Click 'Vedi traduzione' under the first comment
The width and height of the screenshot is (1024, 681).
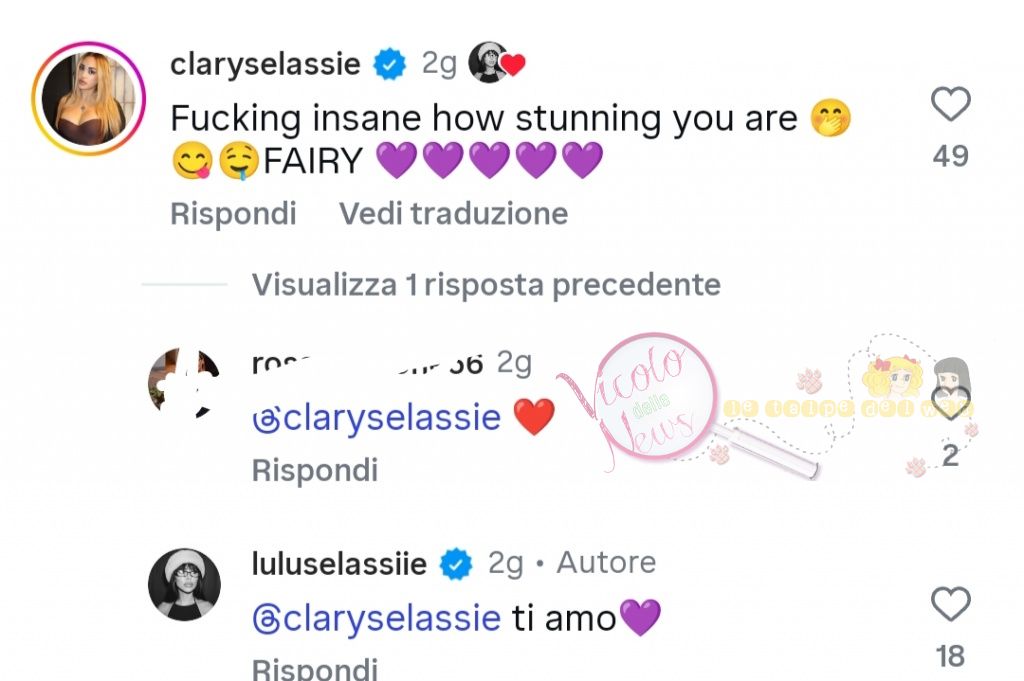[453, 213]
